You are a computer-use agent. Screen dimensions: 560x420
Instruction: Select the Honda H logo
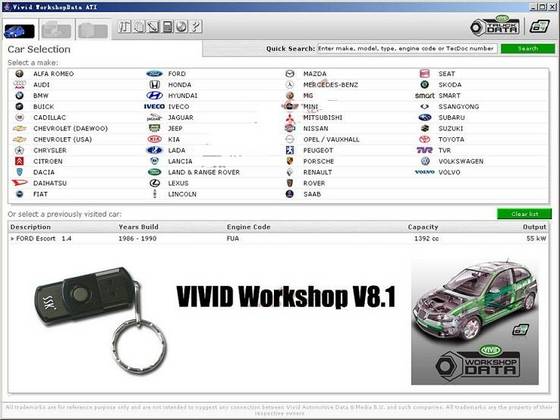pos(154,85)
